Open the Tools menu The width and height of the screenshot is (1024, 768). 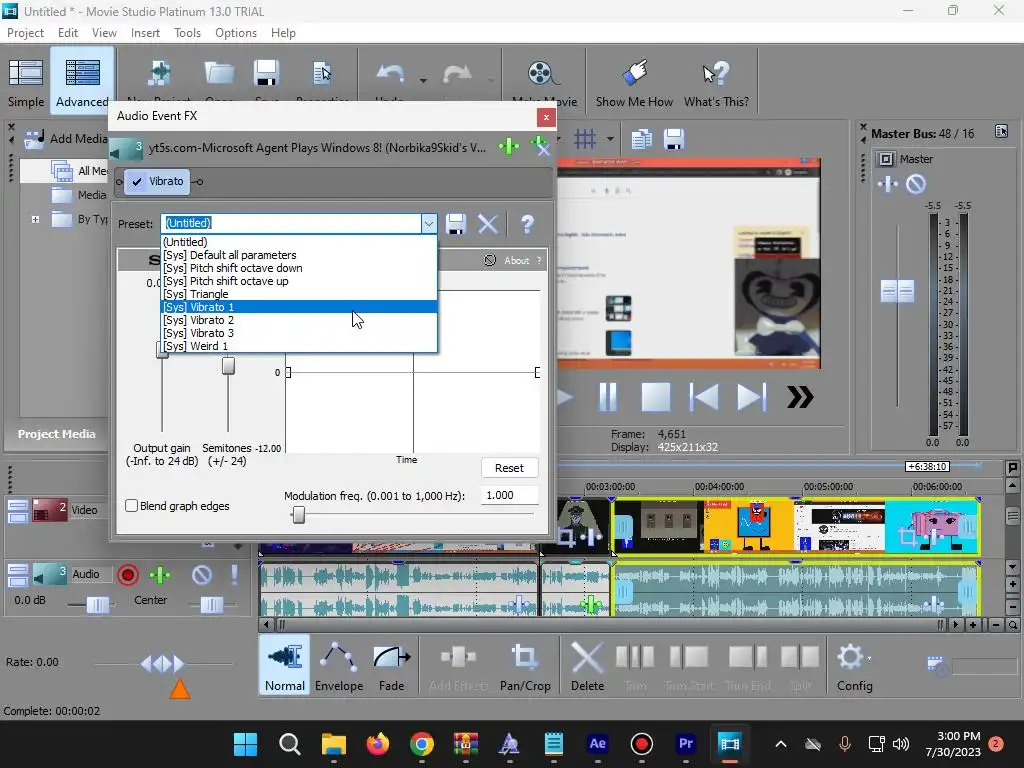point(187,33)
